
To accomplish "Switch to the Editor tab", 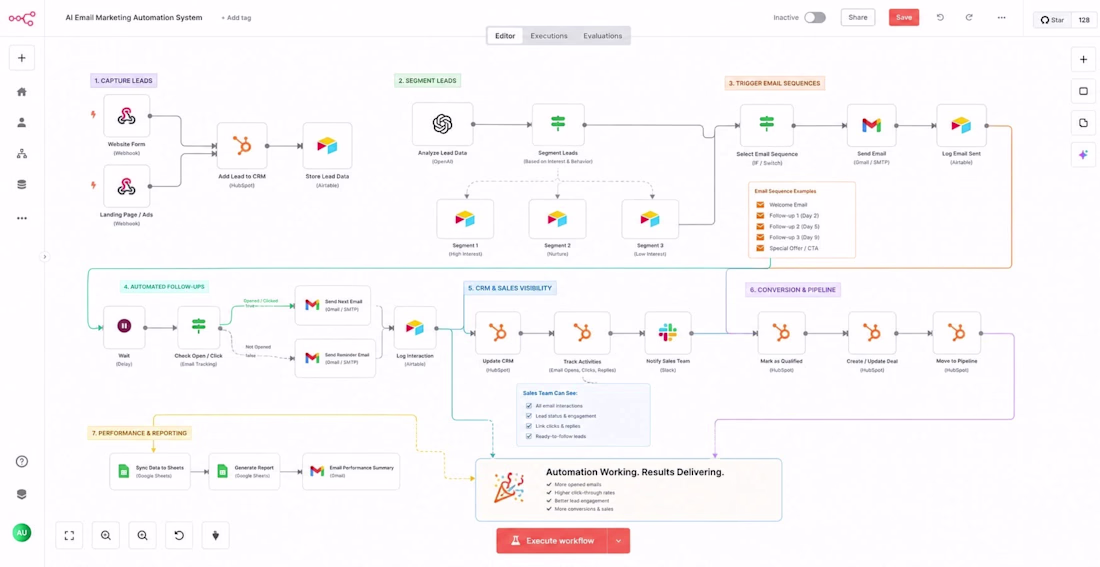I will (505, 36).
